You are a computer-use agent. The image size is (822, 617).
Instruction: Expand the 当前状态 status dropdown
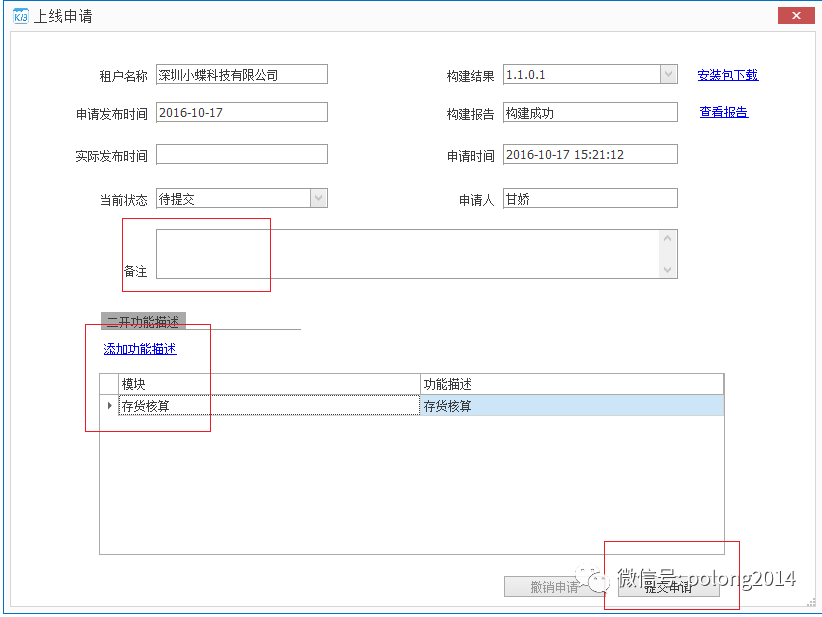click(x=318, y=199)
